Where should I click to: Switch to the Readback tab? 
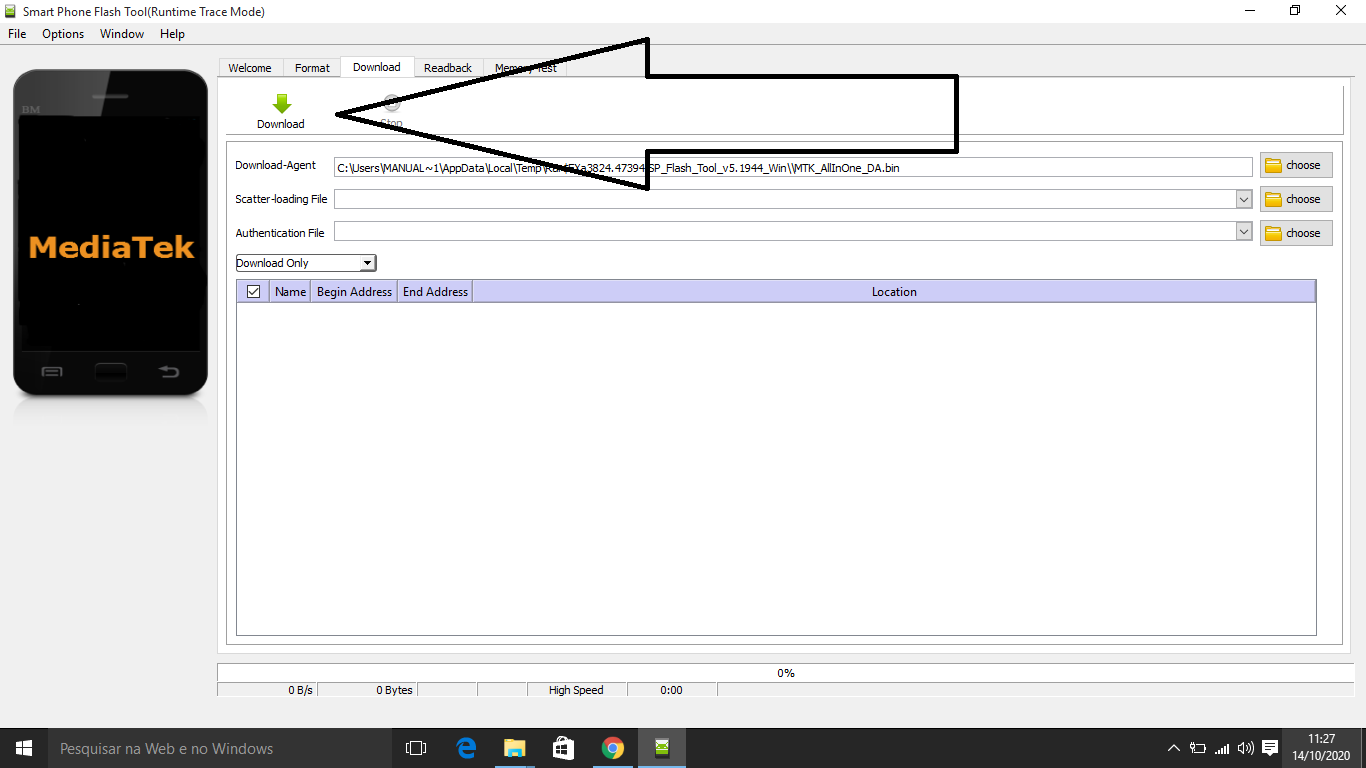(448, 68)
